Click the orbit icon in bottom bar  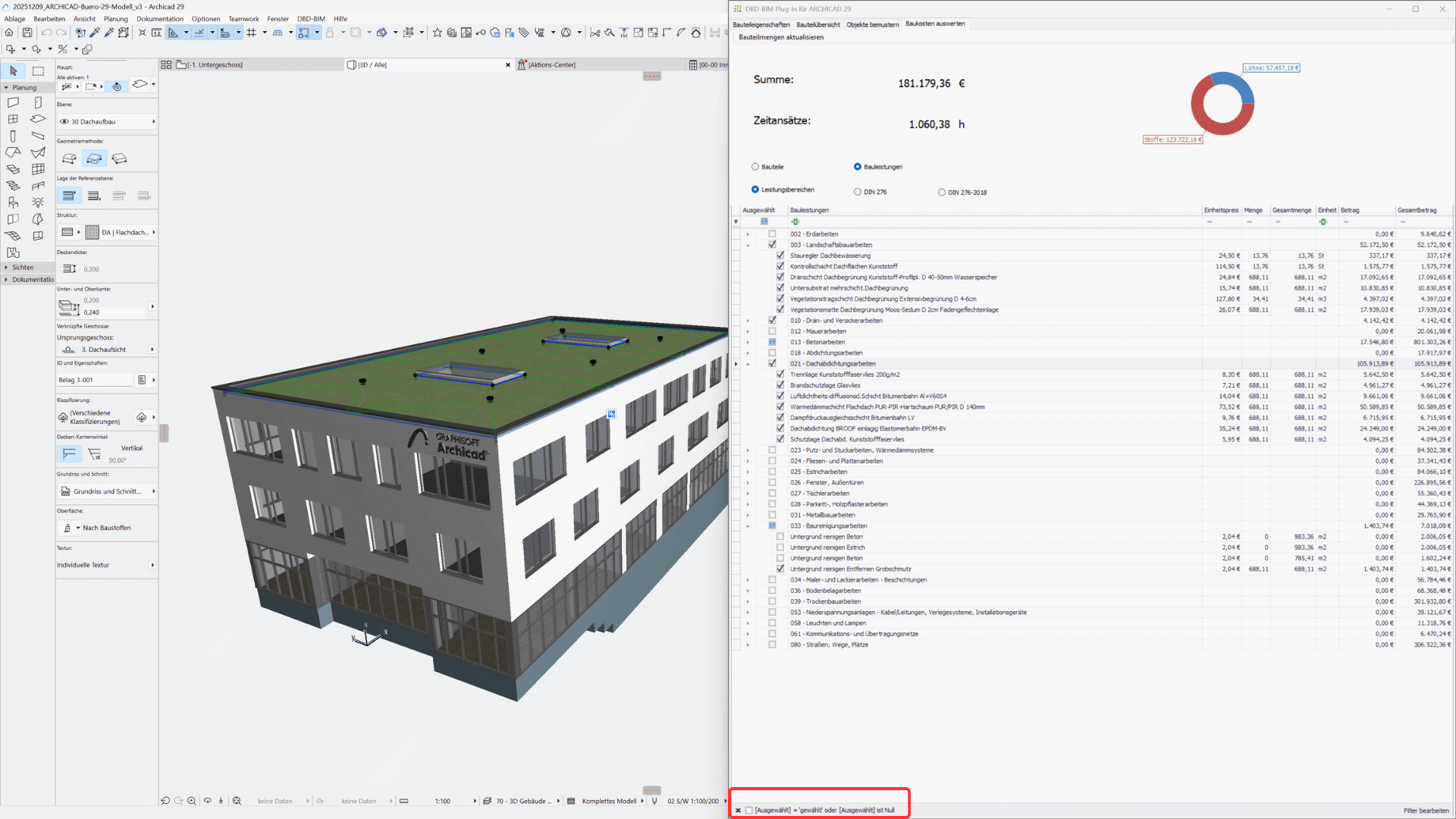tap(207, 801)
